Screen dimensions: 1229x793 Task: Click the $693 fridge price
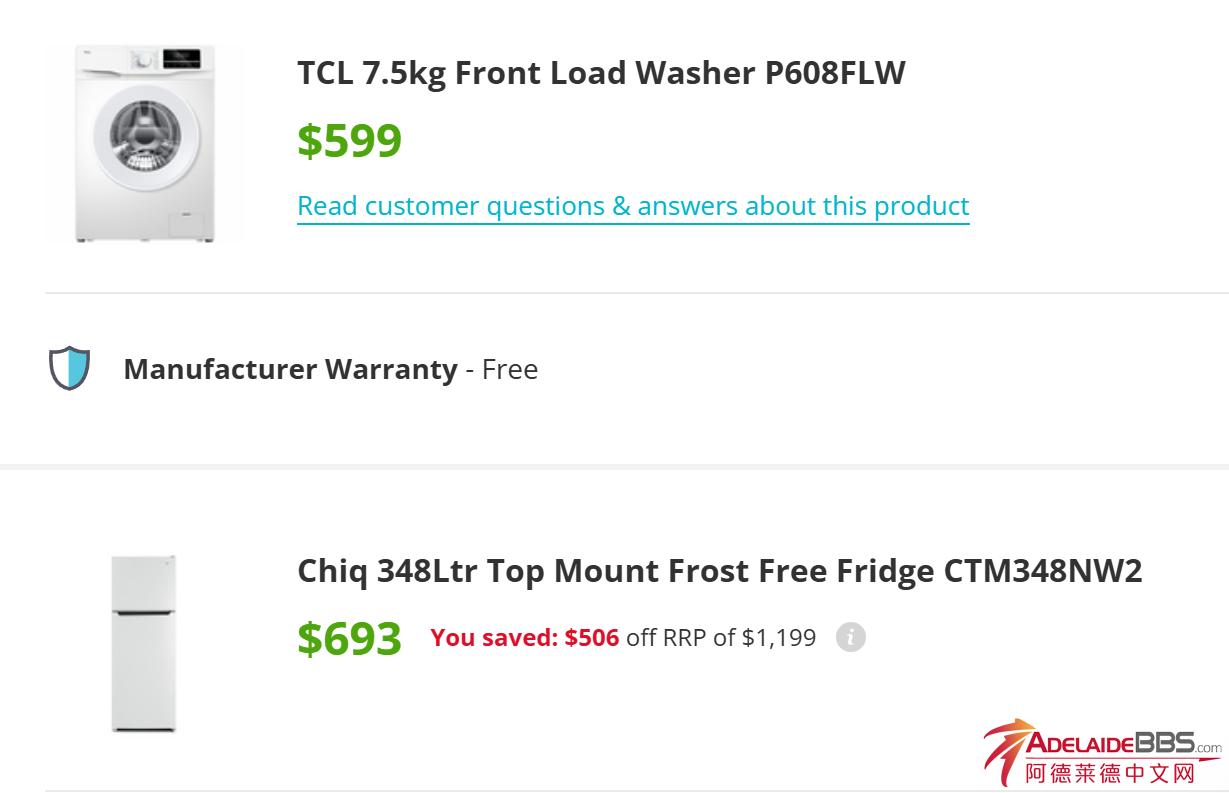pyautogui.click(x=349, y=638)
